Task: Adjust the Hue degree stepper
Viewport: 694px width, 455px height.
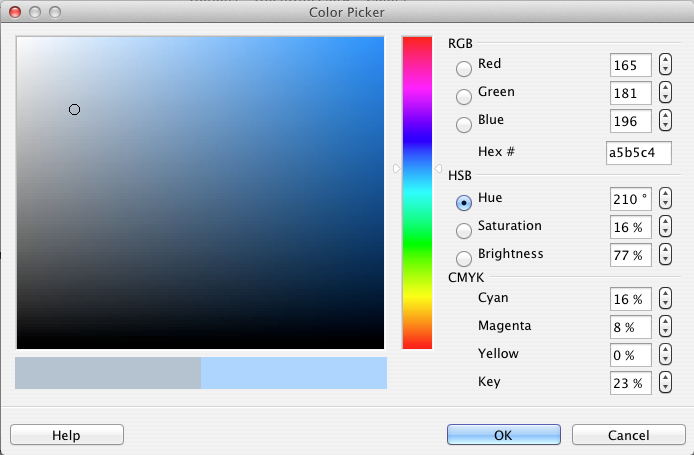Action: coord(665,198)
